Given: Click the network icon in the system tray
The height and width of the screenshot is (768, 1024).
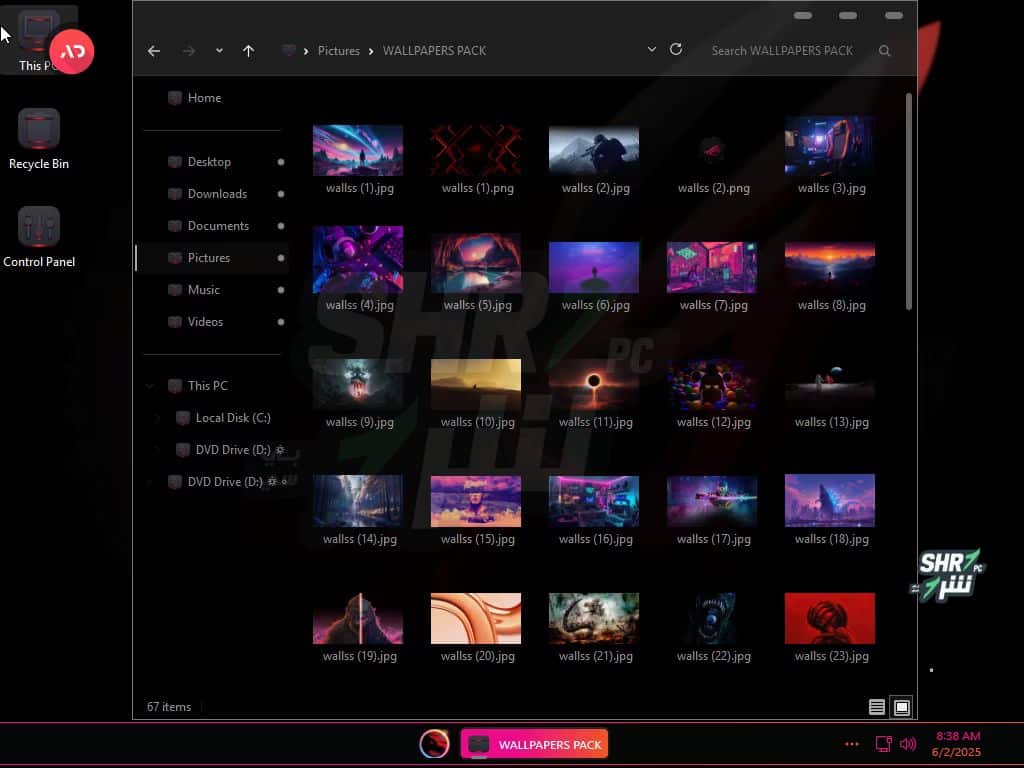Looking at the screenshot, I should click(x=883, y=744).
